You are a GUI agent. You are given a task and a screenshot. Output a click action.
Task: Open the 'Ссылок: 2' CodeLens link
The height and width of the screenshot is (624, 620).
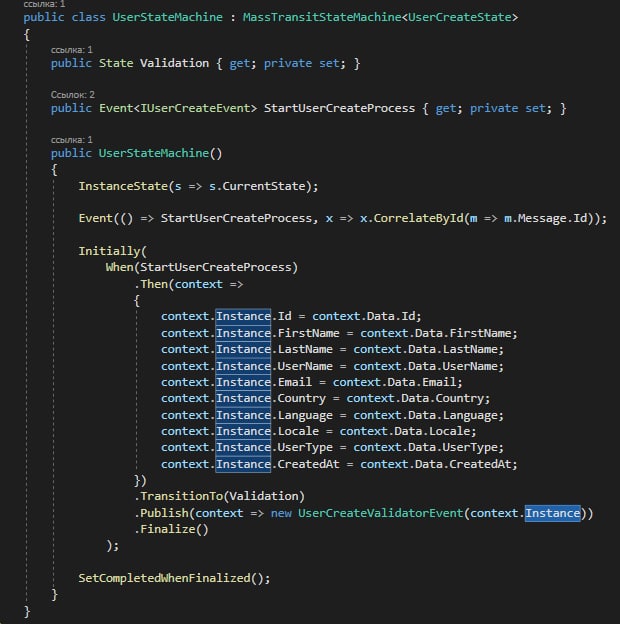click(73, 95)
